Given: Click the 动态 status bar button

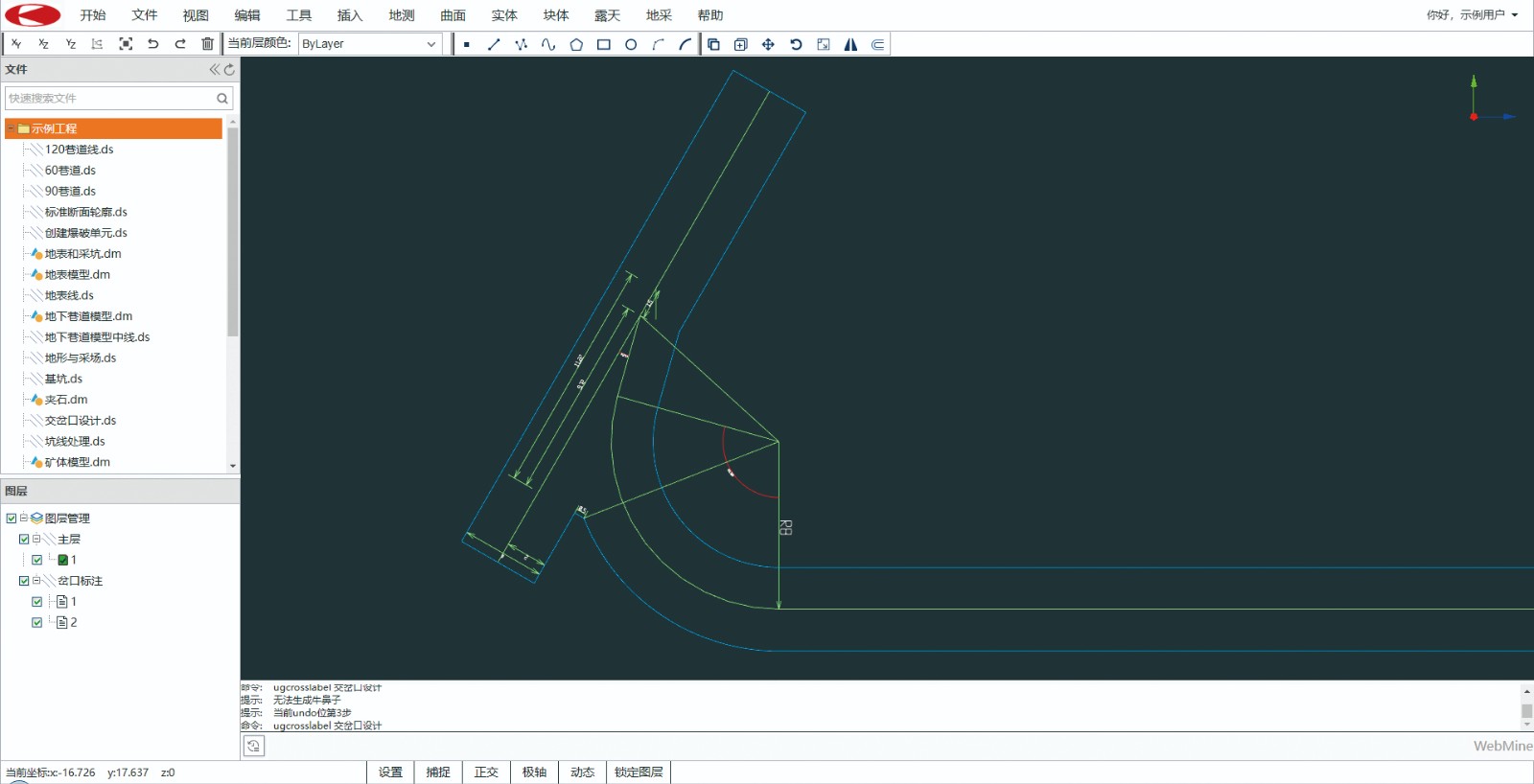Looking at the screenshot, I should [582, 772].
